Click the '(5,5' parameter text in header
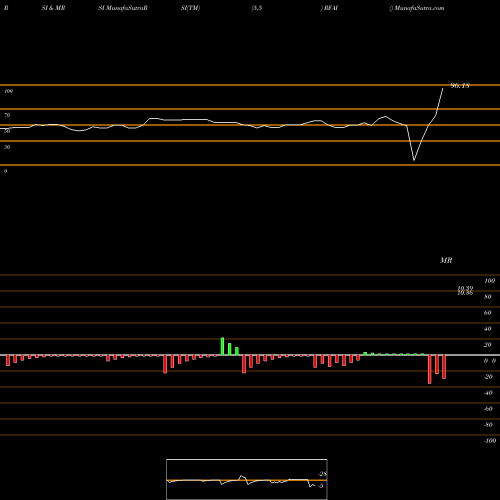The height and width of the screenshot is (500, 500). point(257,8)
